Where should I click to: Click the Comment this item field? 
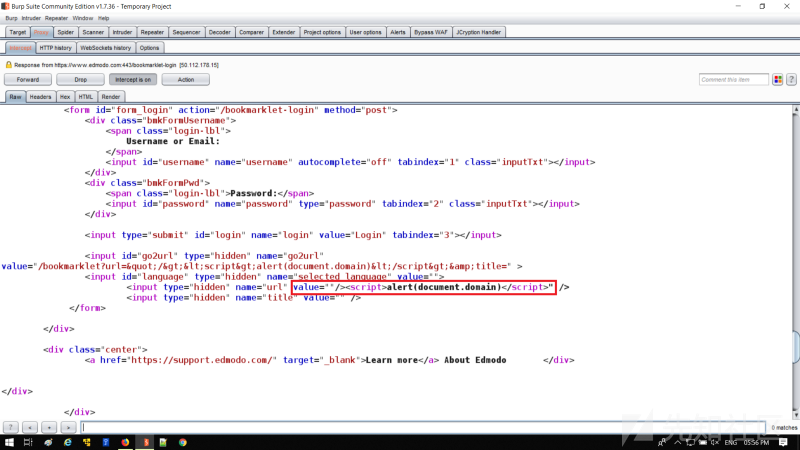733,80
